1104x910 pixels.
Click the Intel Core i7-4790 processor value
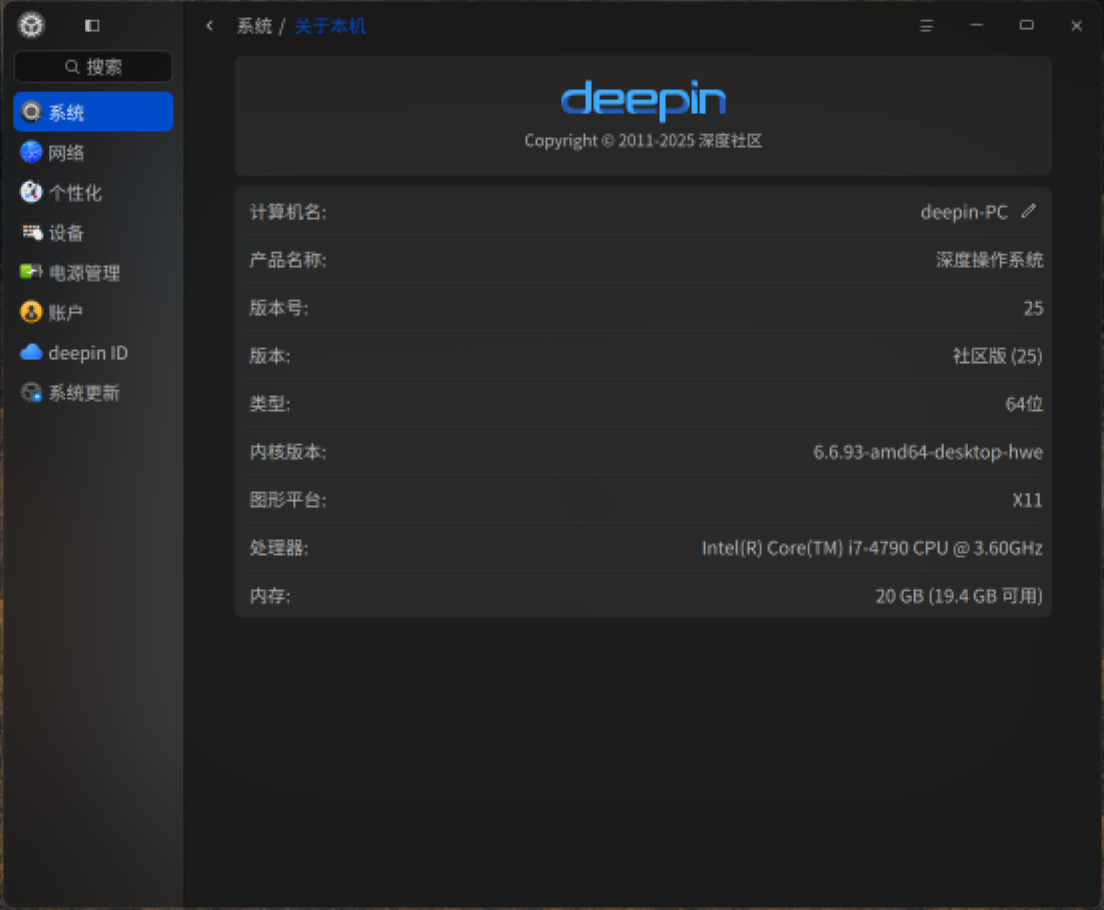point(872,548)
